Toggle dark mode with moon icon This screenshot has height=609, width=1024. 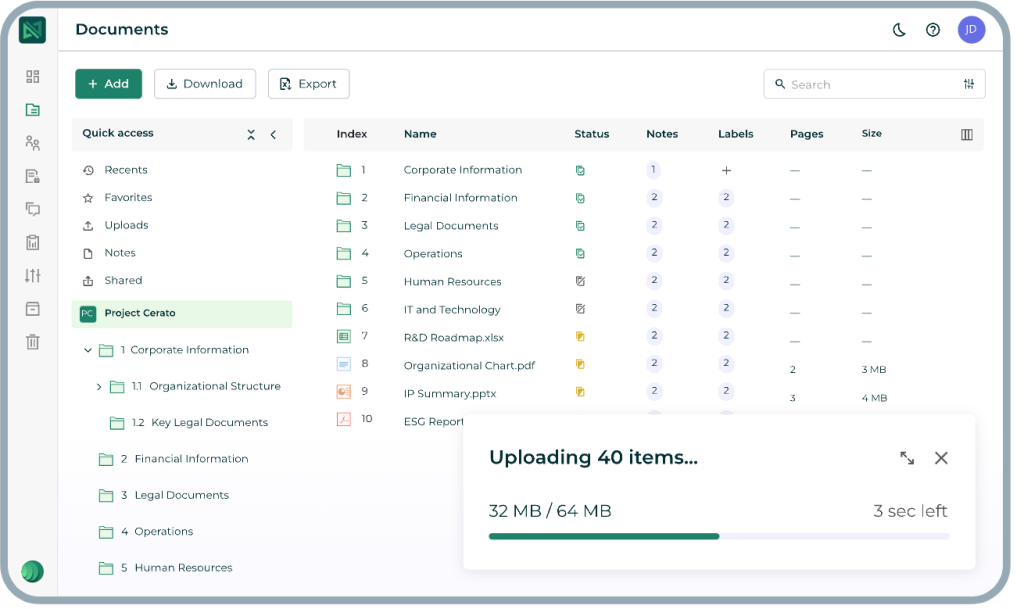click(899, 30)
